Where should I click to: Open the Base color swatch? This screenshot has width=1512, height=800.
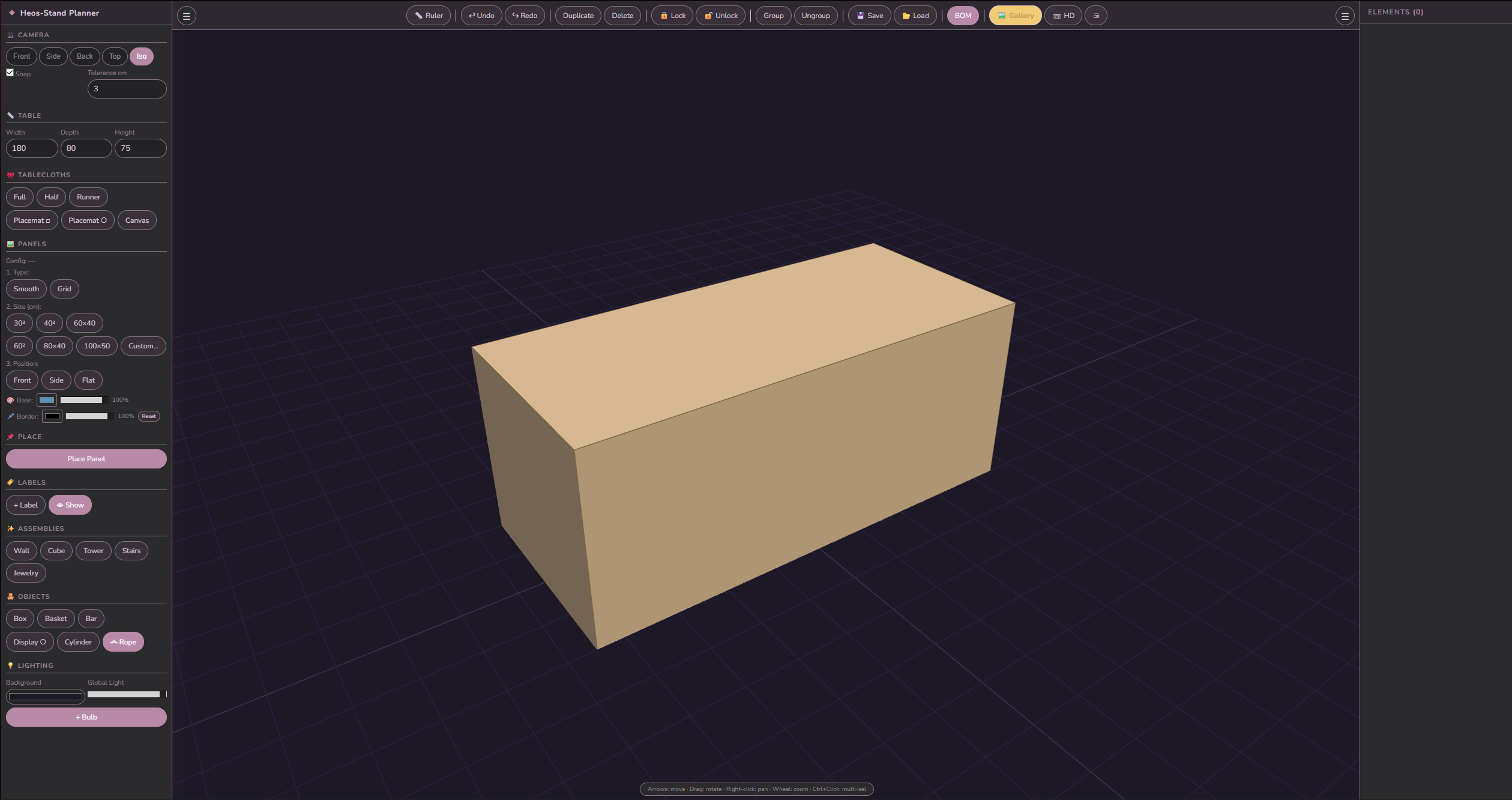click(47, 400)
